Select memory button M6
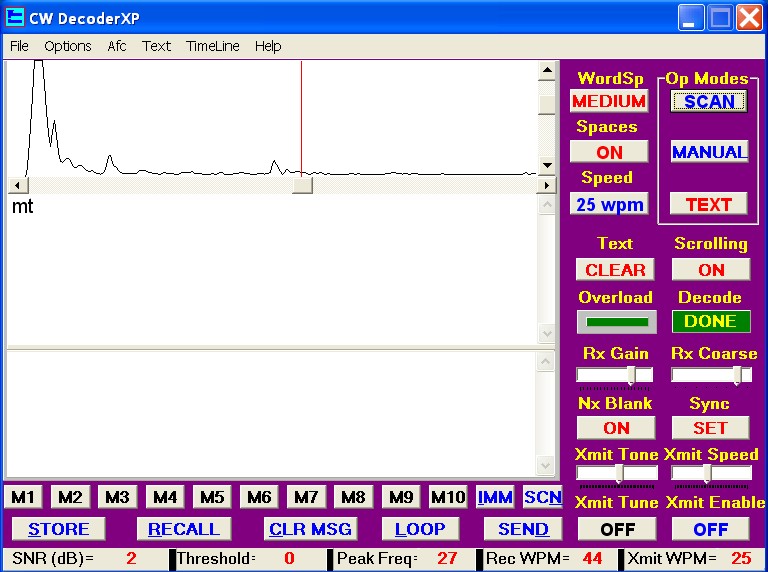This screenshot has width=768, height=572. point(259,497)
